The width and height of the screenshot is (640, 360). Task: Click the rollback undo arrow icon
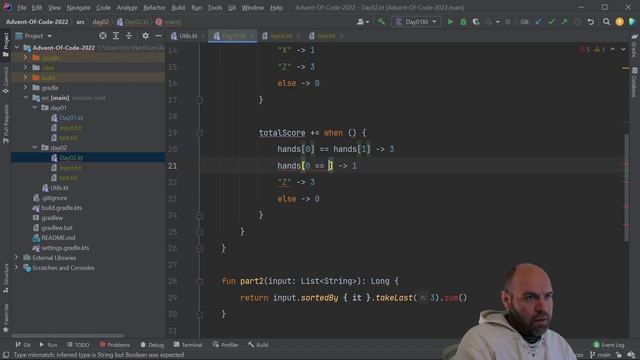click(591, 22)
